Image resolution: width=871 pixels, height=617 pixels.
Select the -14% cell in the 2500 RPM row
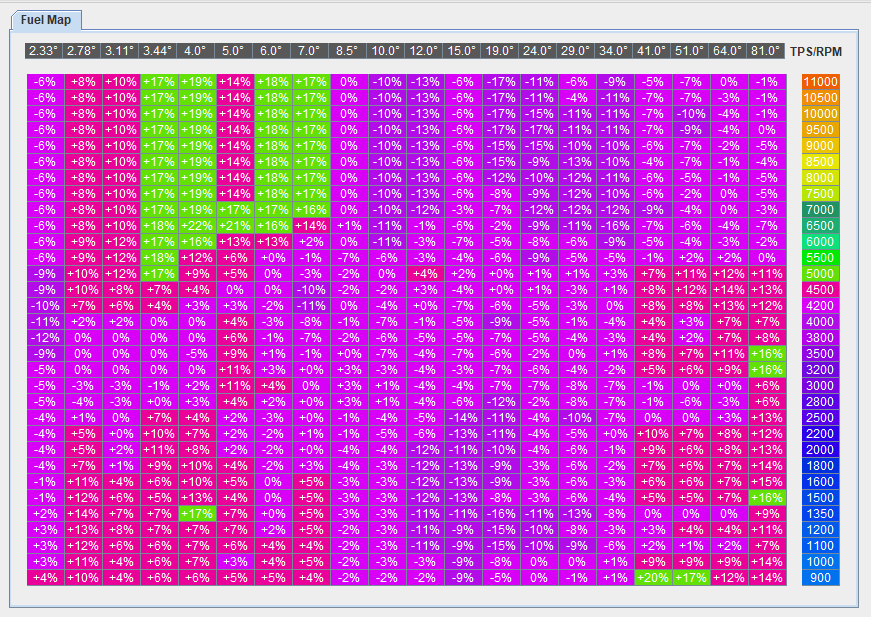pos(463,418)
